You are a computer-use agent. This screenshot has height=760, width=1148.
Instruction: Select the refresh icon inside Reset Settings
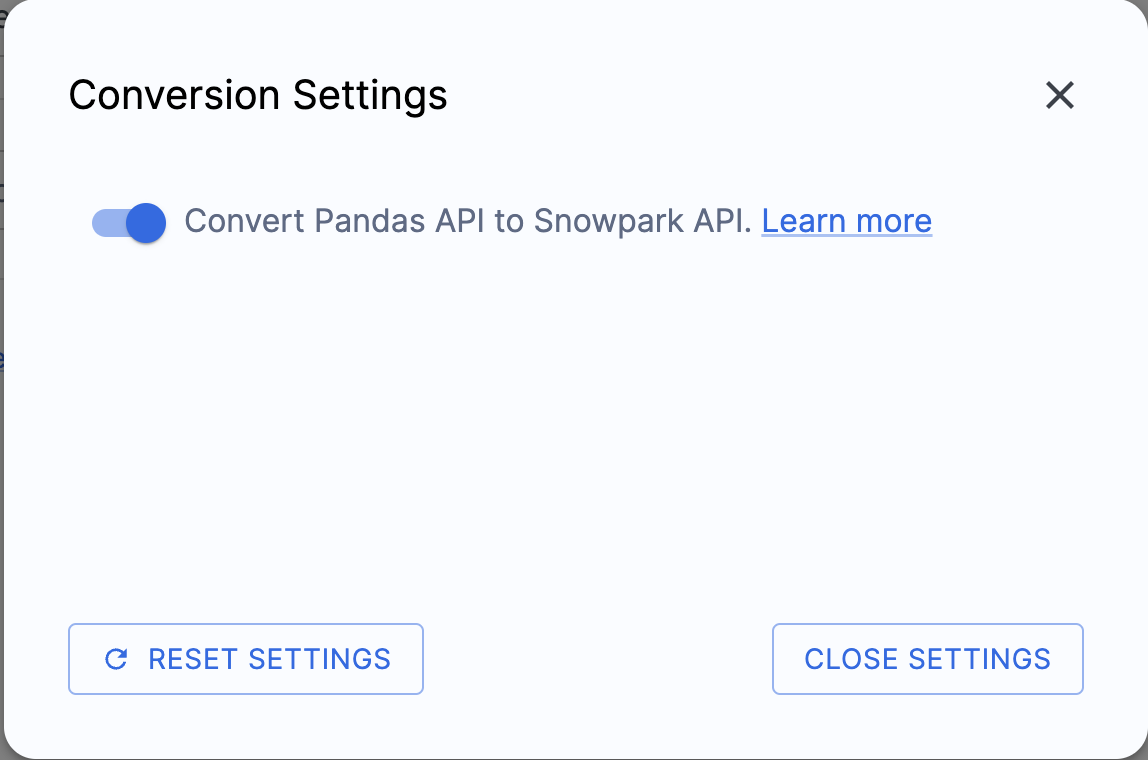coord(116,658)
